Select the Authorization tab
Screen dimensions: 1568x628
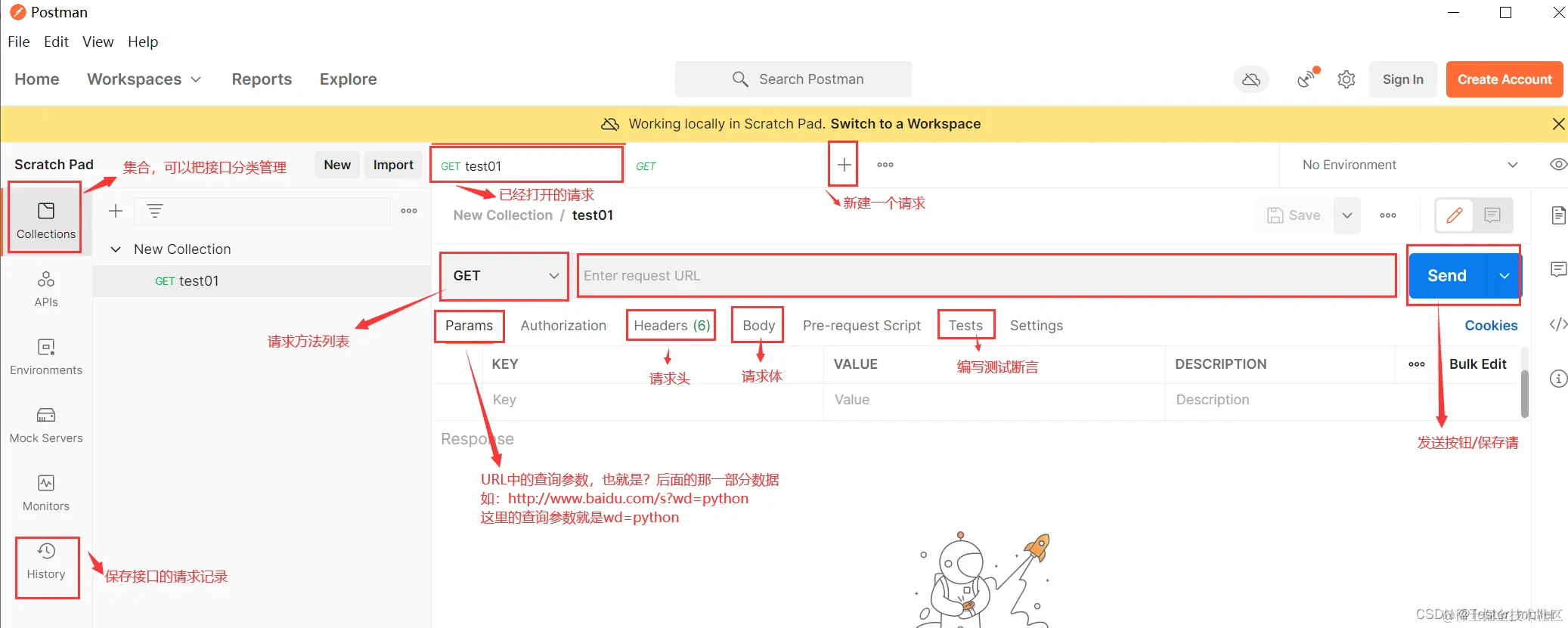[563, 326]
